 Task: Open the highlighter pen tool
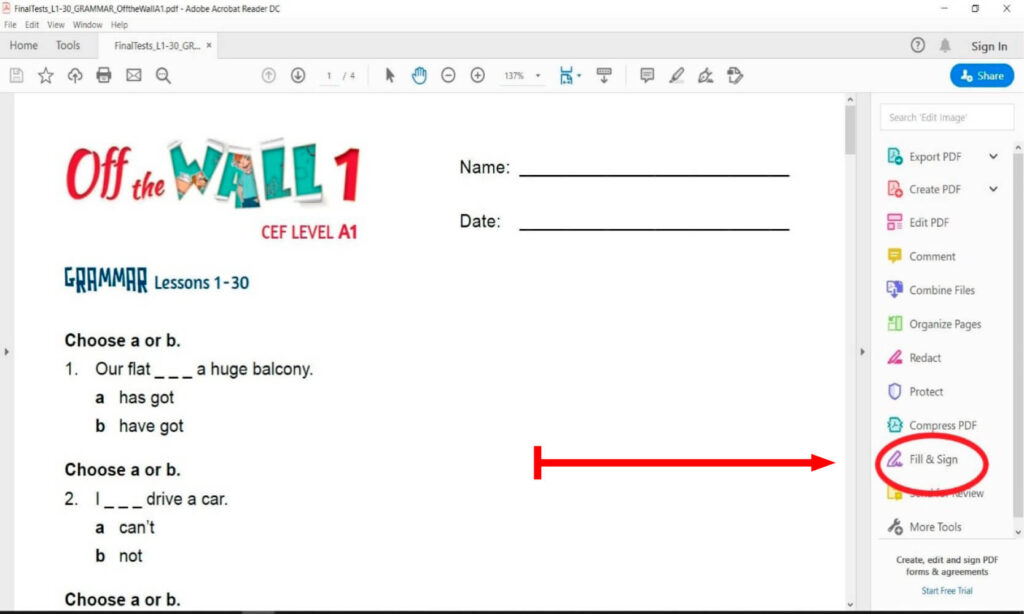point(677,76)
